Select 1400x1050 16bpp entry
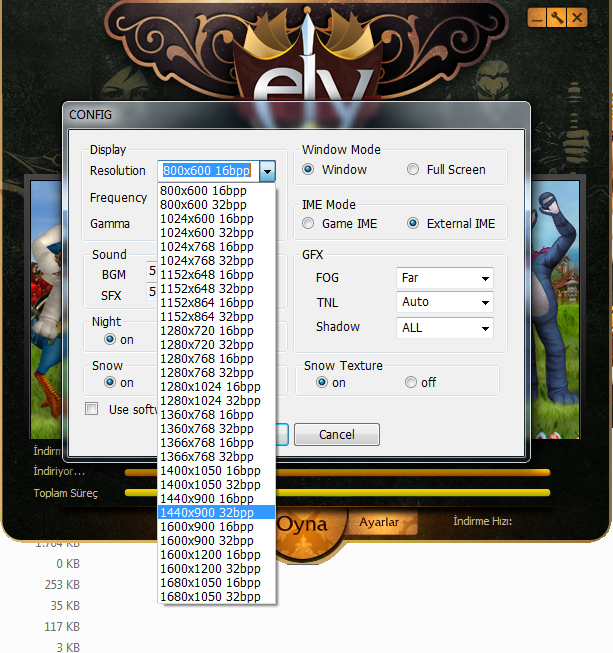The image size is (613, 653). click(217, 471)
